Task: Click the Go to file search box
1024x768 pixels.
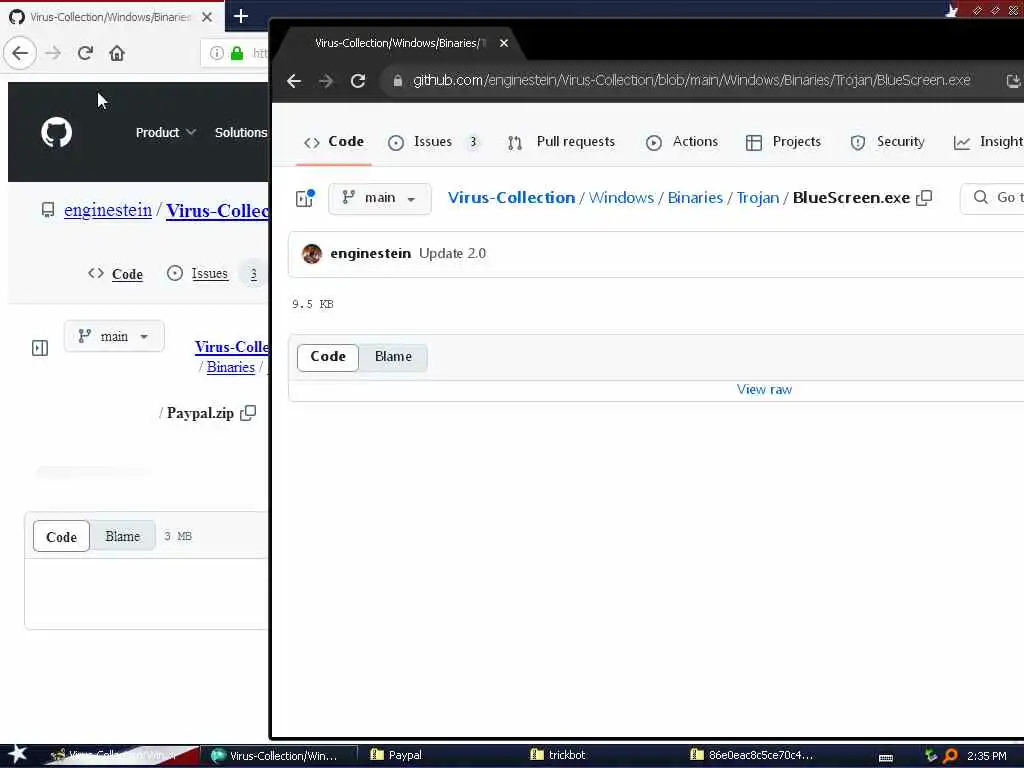Action: coord(993,198)
